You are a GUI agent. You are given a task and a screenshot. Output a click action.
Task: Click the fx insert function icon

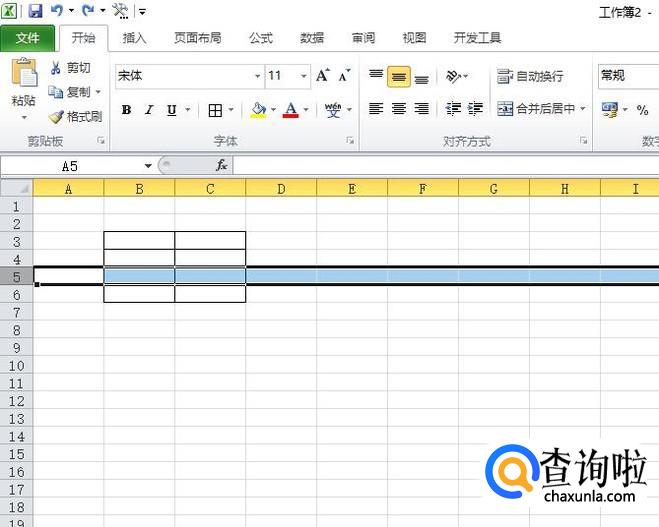click(x=221, y=165)
